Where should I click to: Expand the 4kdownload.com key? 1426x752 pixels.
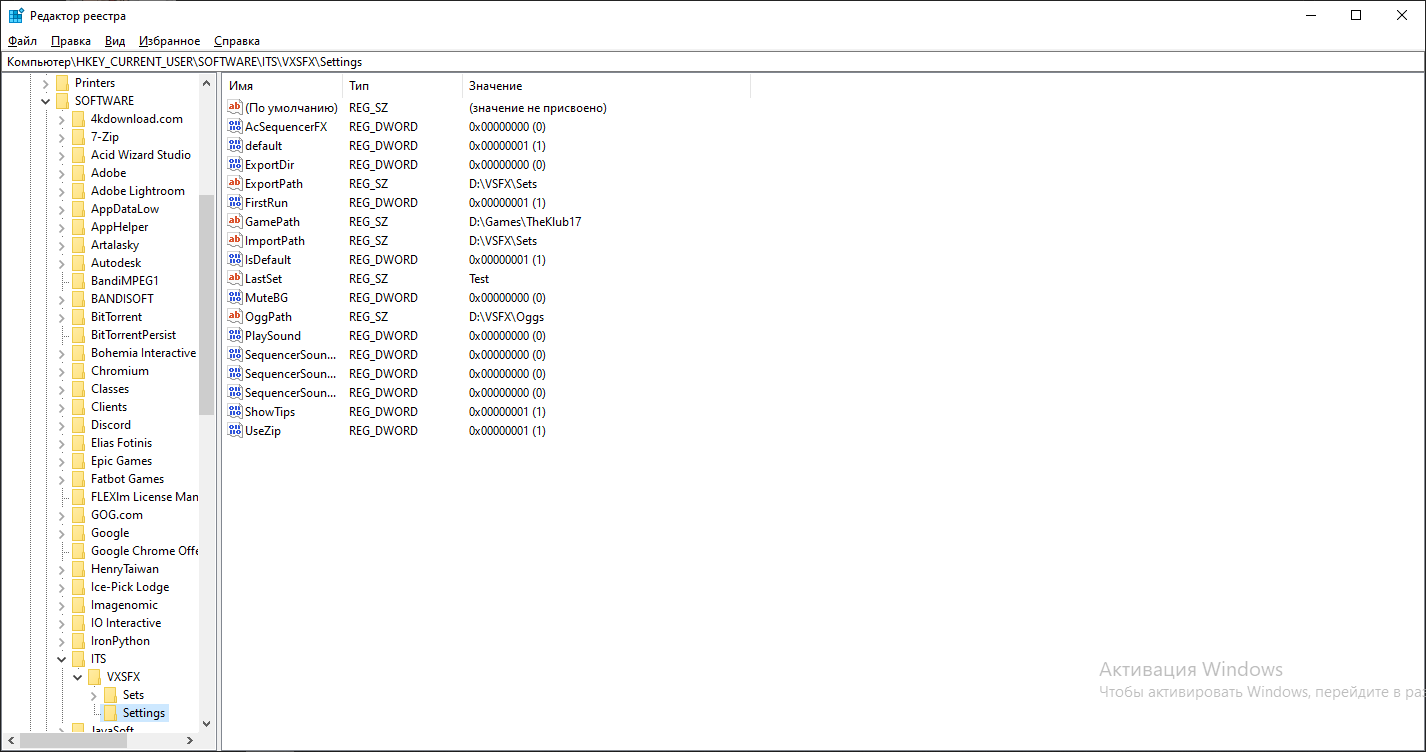pos(61,119)
